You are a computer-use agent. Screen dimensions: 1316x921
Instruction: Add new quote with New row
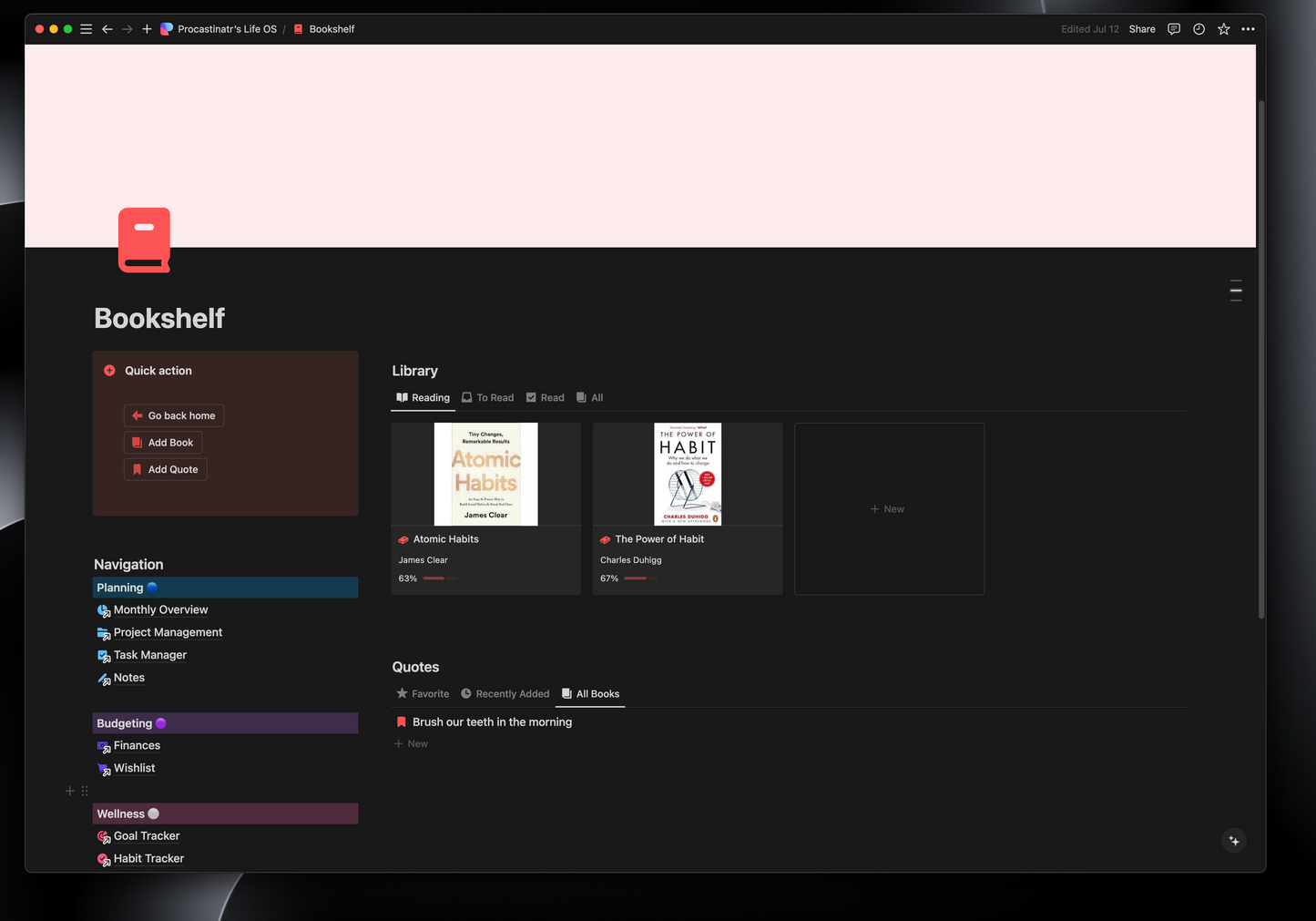(x=412, y=743)
